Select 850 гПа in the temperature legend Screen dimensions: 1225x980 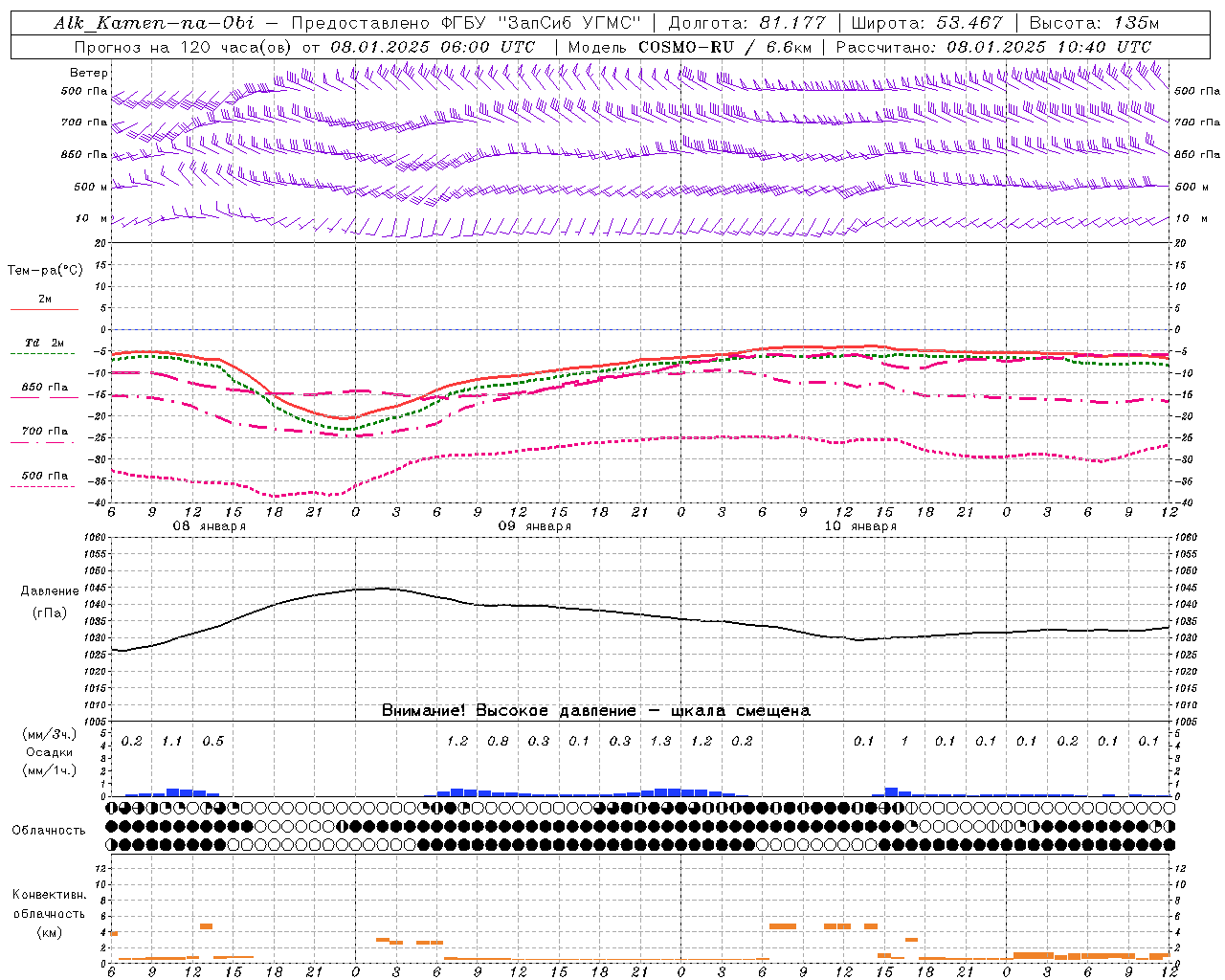pyautogui.click(x=45, y=388)
